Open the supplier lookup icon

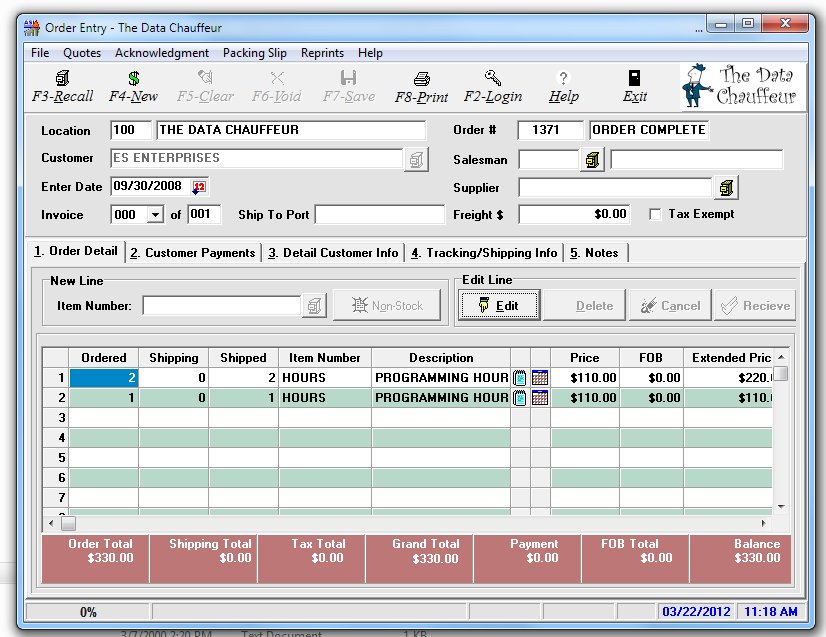726,188
